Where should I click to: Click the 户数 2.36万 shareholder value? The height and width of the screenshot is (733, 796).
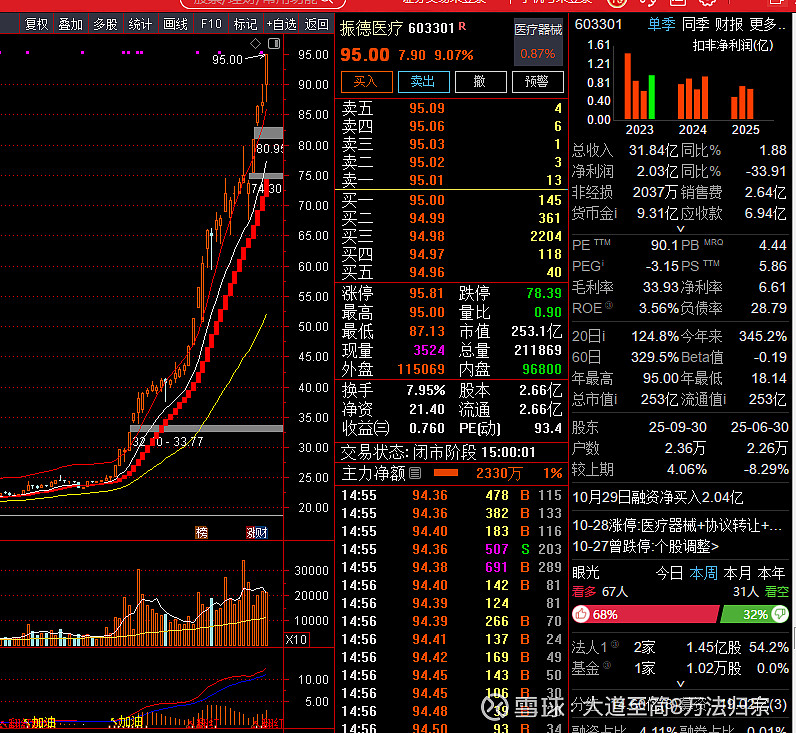click(685, 448)
